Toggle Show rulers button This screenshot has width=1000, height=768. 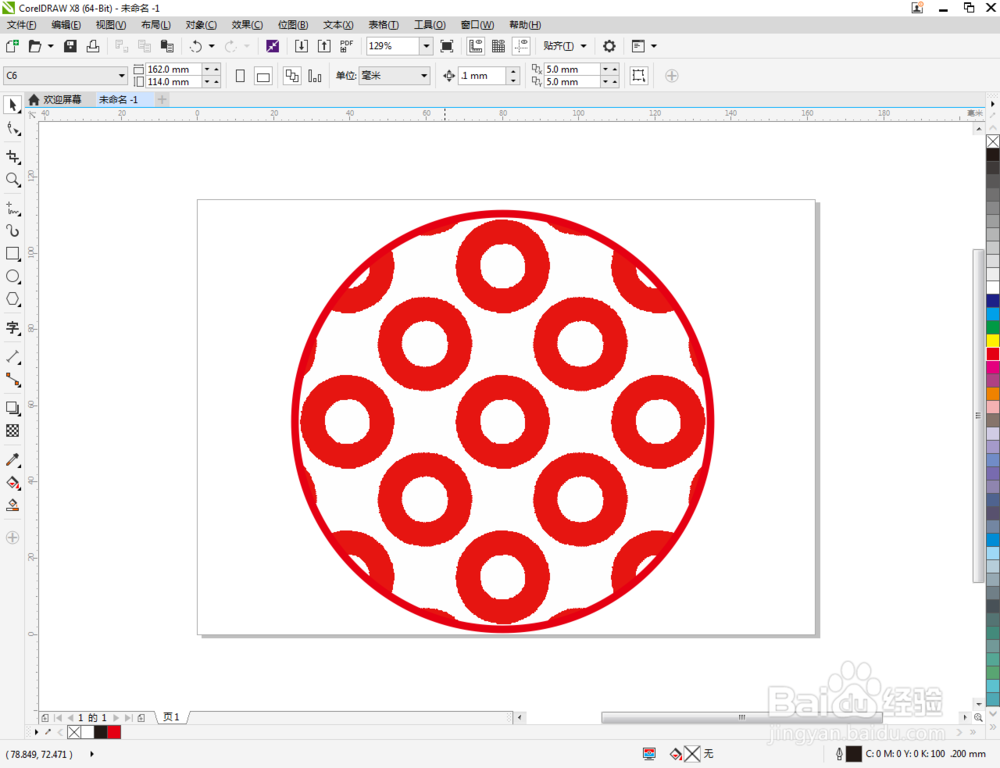tap(476, 46)
